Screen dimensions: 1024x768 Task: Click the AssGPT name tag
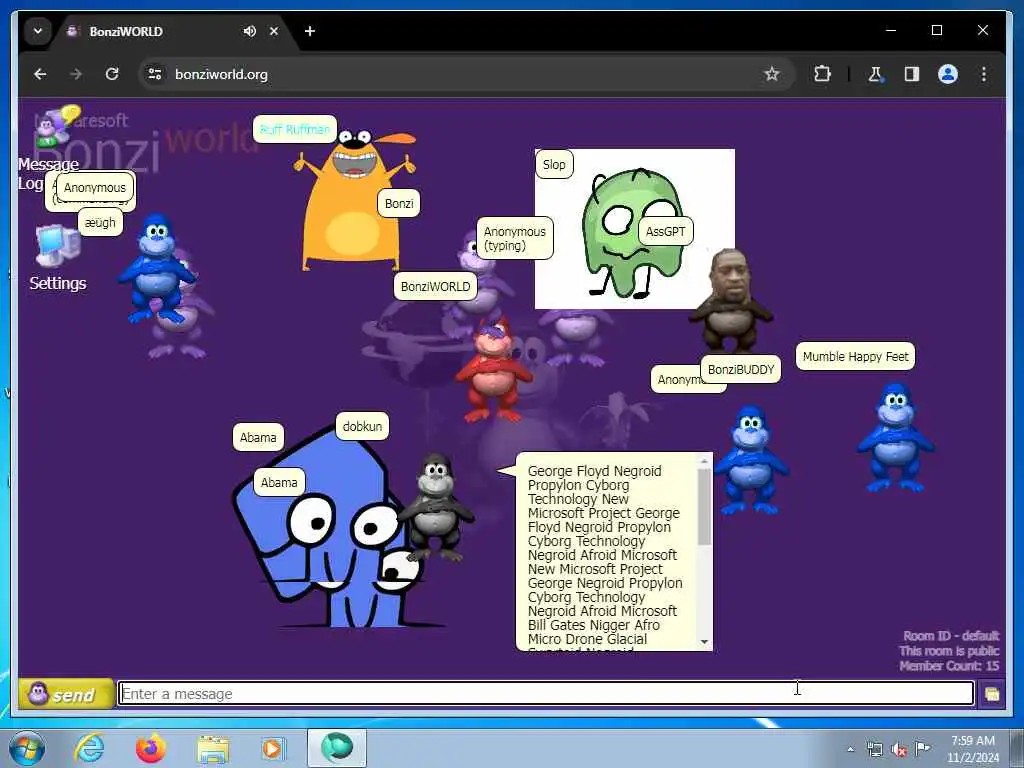point(665,231)
